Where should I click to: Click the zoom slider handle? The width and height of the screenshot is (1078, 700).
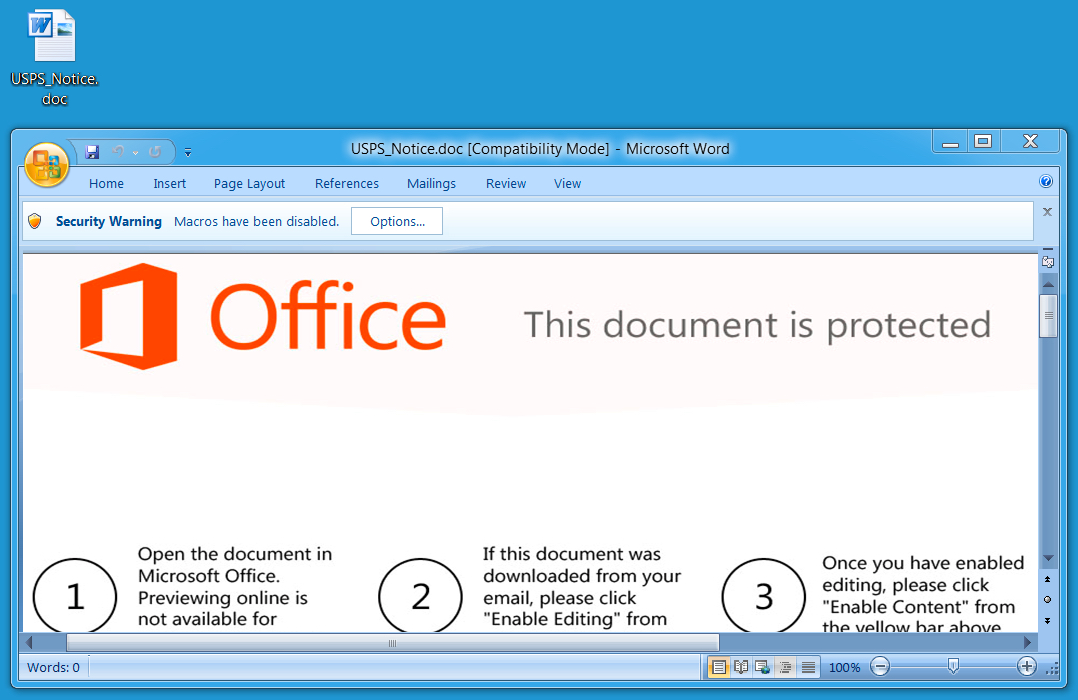point(953,666)
